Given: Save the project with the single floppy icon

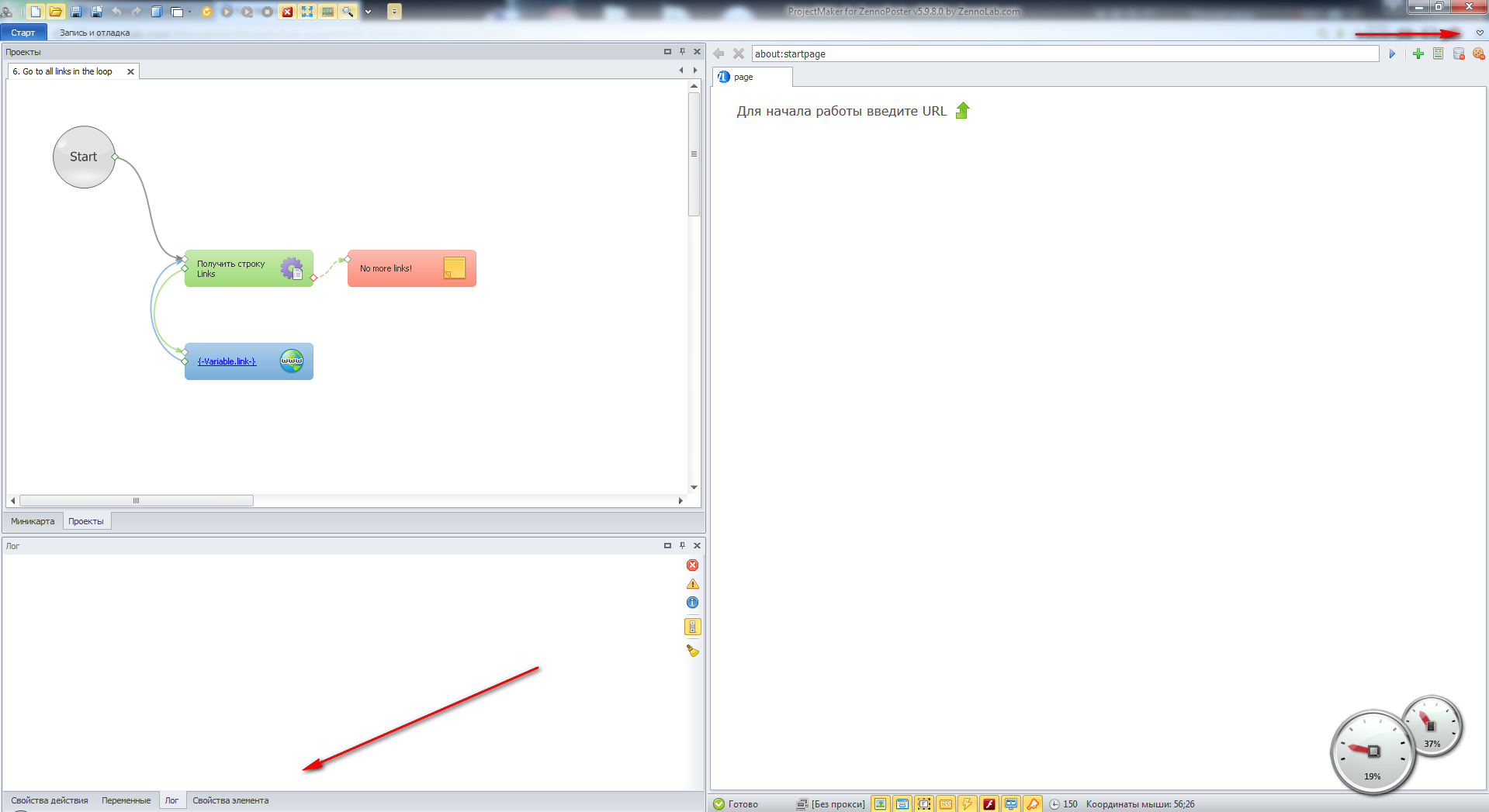Looking at the screenshot, I should coord(76,12).
